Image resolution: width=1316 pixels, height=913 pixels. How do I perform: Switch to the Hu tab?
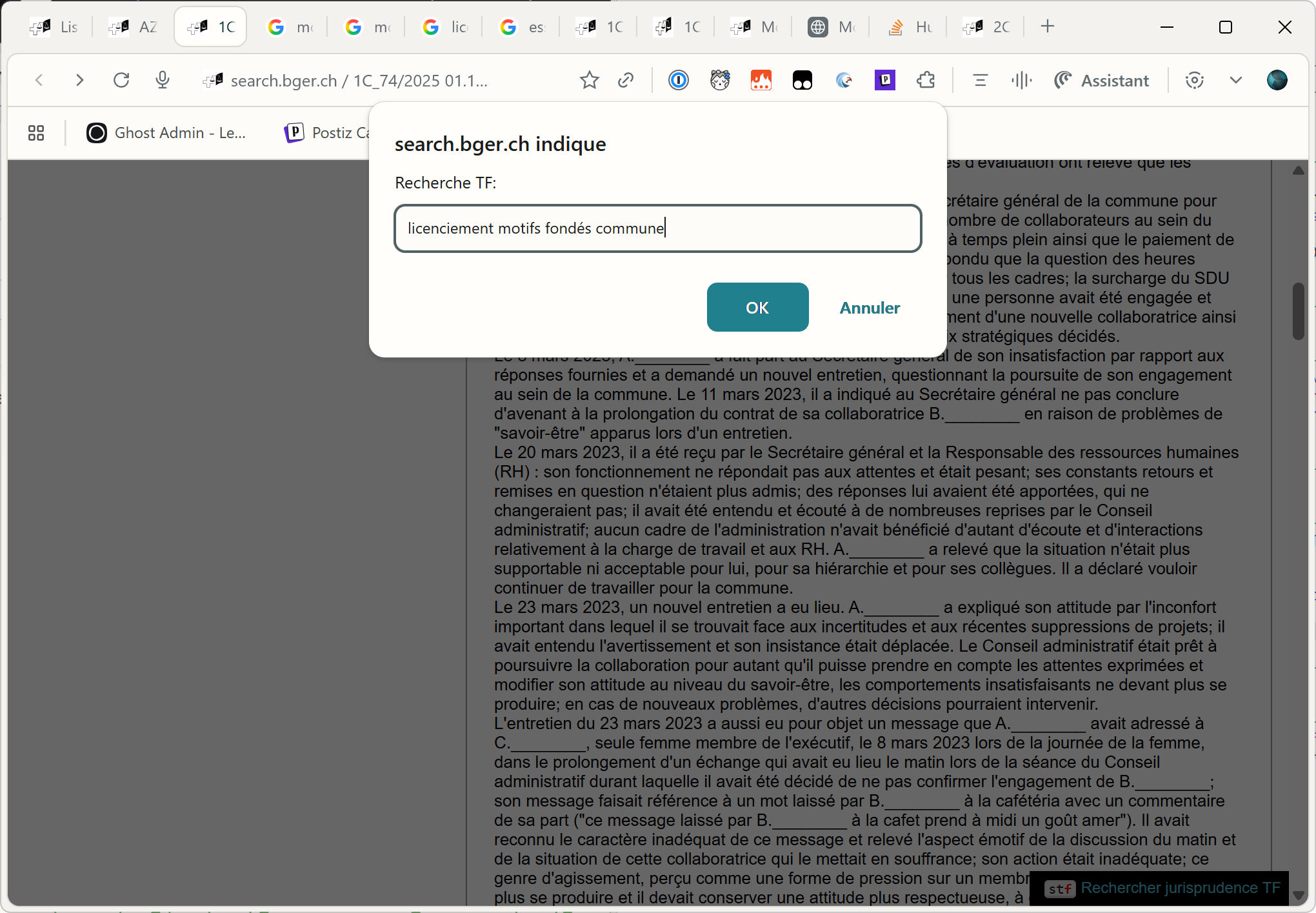coord(910,27)
